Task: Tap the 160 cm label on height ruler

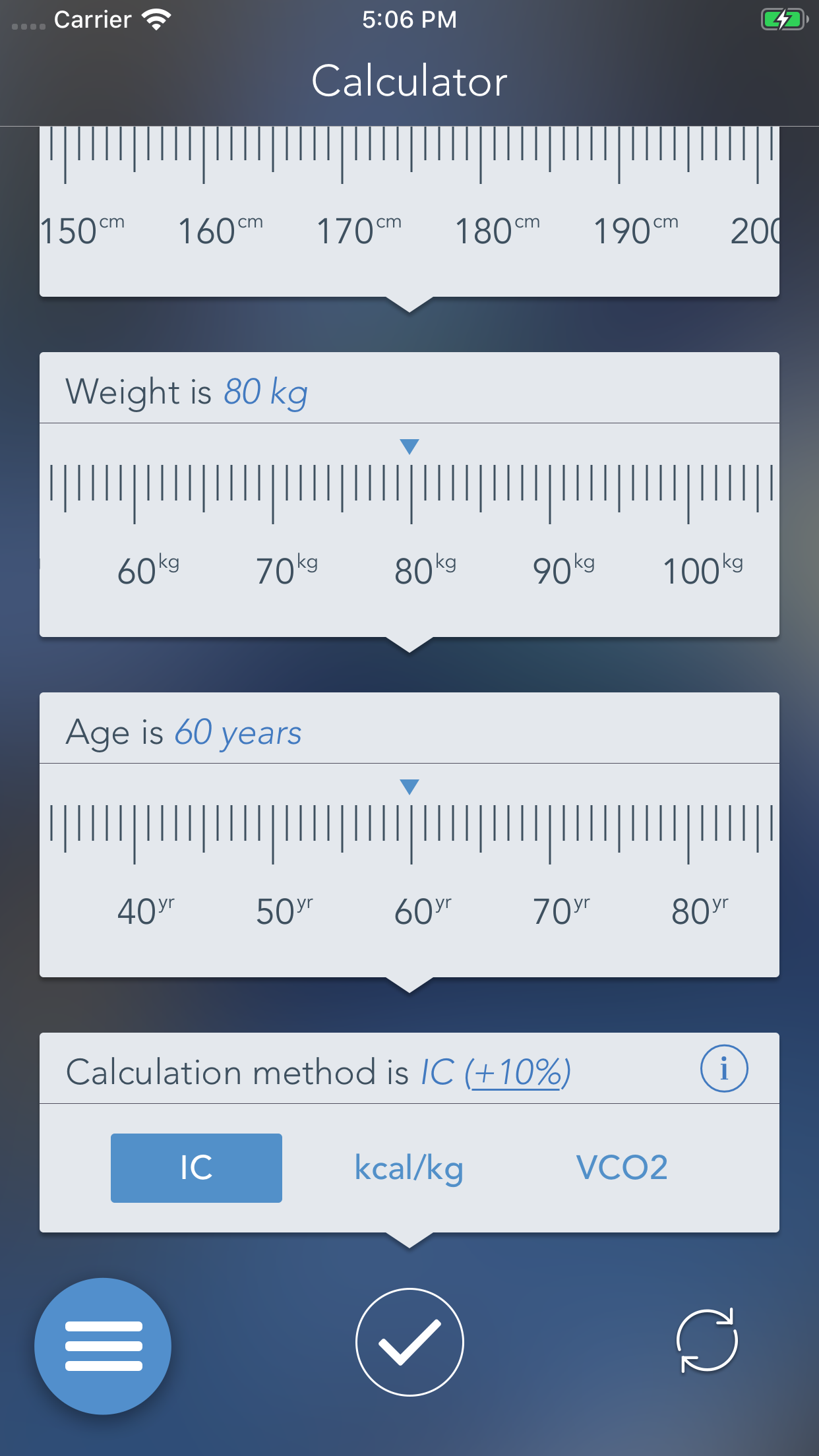Action: [220, 231]
